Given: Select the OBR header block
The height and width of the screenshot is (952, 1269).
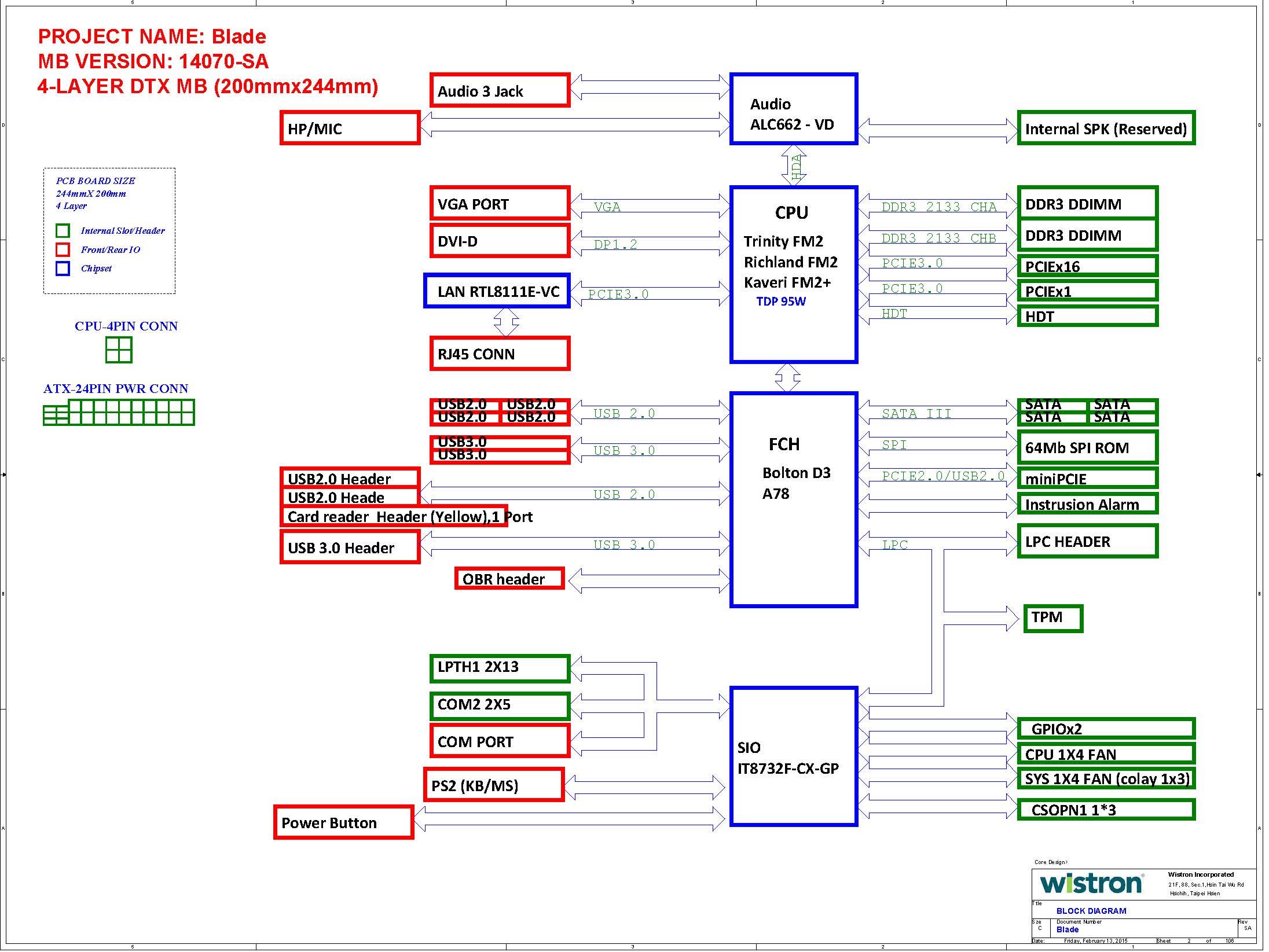Looking at the screenshot, I should pyautogui.click(x=509, y=579).
